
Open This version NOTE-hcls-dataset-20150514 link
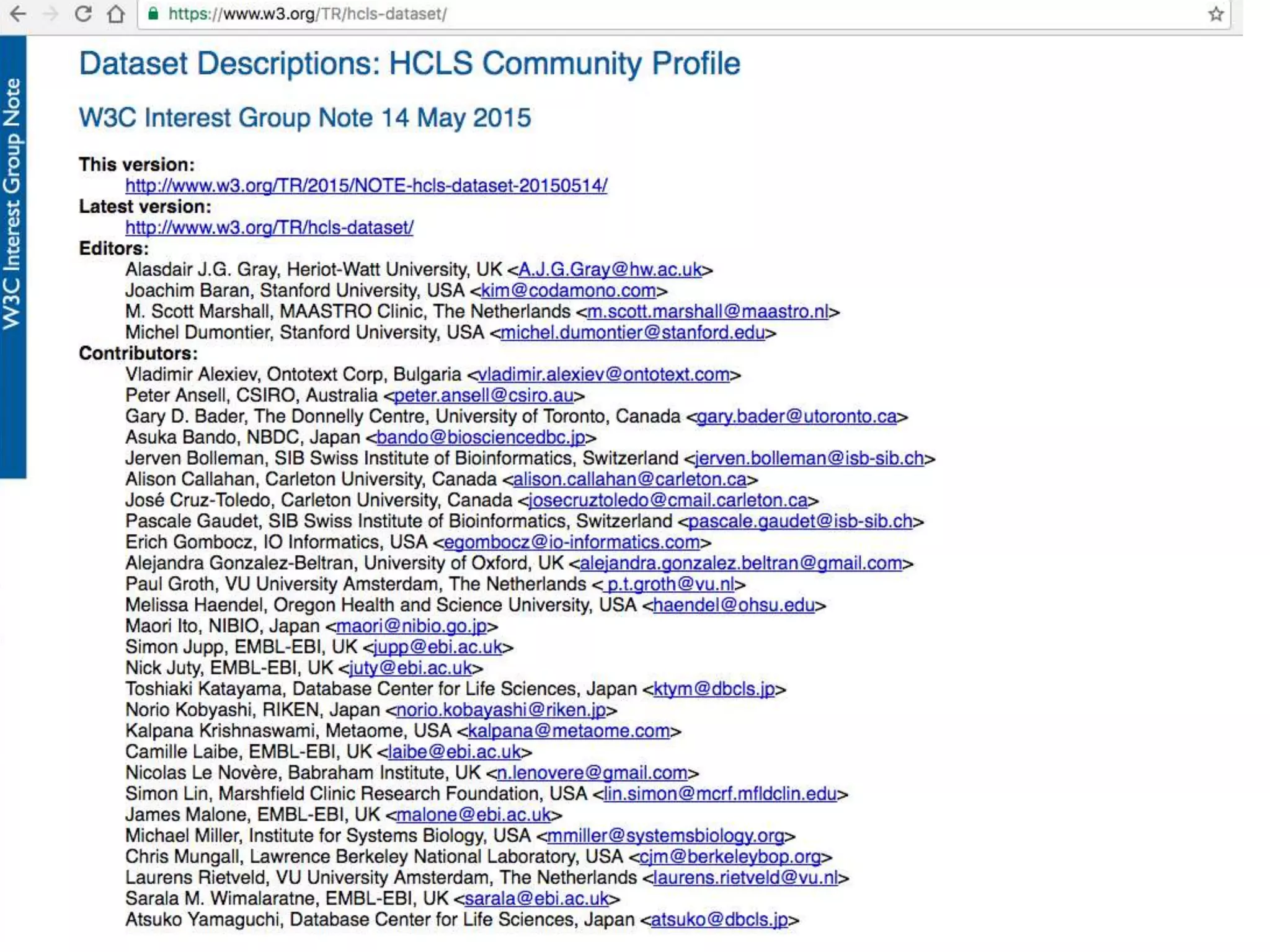(366, 185)
